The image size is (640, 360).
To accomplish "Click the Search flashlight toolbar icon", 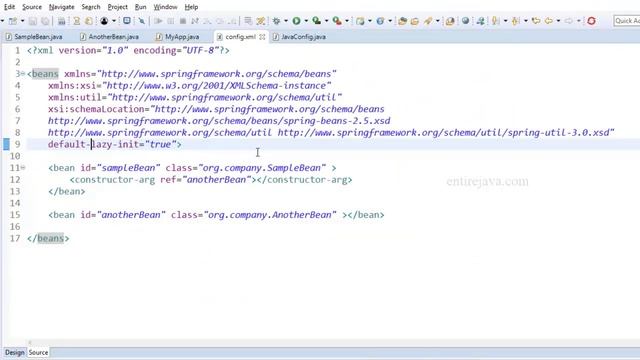I will point(428,21).
